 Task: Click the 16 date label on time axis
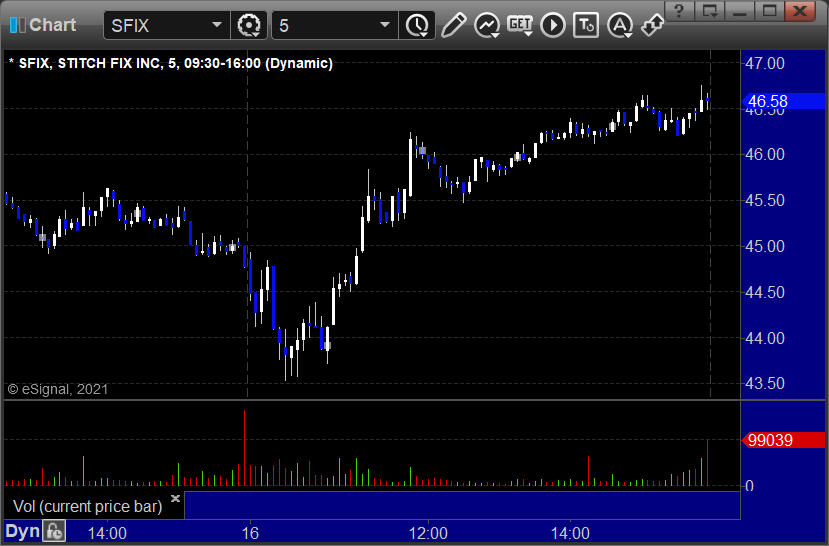tap(250, 533)
